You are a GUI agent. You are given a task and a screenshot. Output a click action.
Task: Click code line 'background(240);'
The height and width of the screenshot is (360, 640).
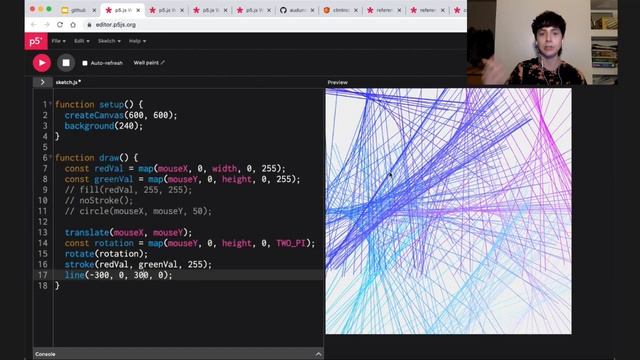coord(104,126)
